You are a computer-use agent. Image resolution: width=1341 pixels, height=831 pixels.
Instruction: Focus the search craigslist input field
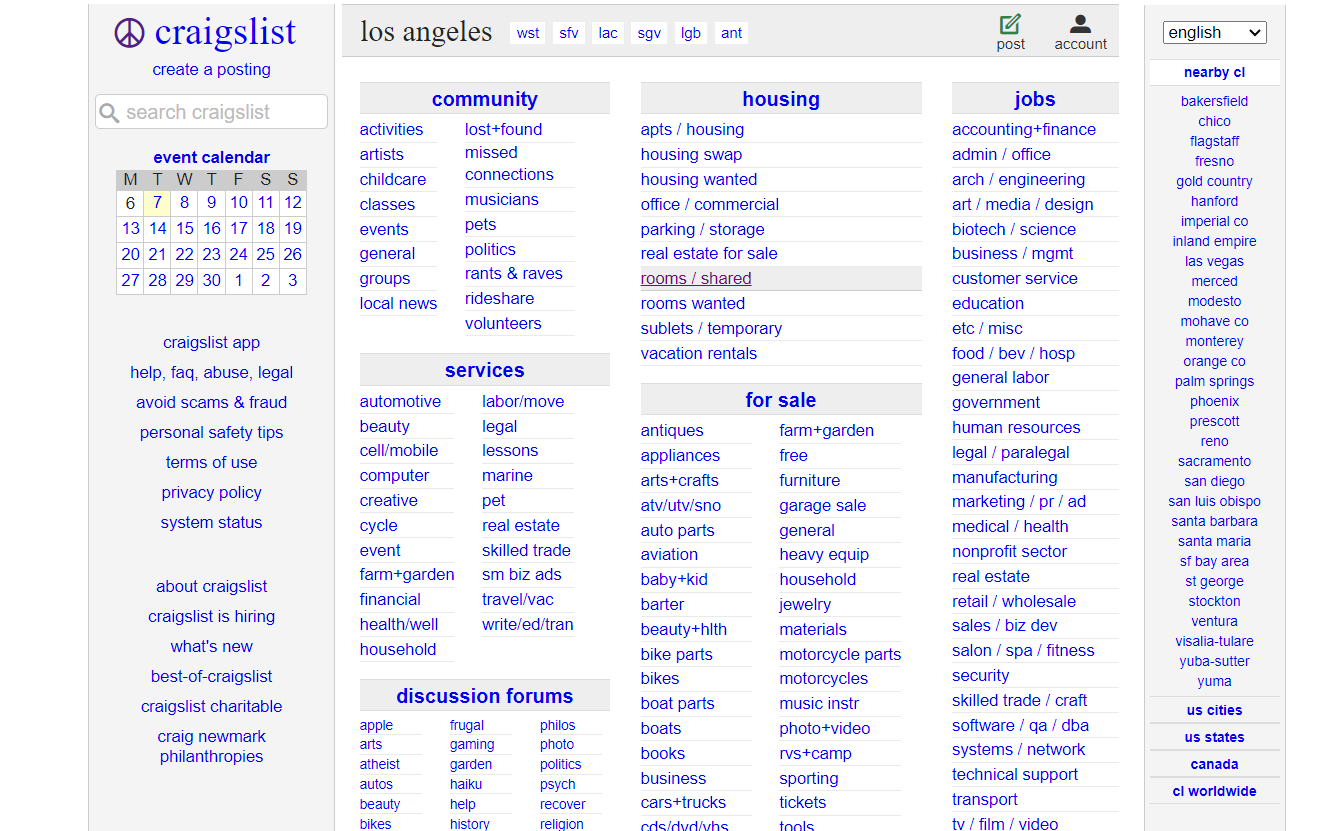pos(211,112)
